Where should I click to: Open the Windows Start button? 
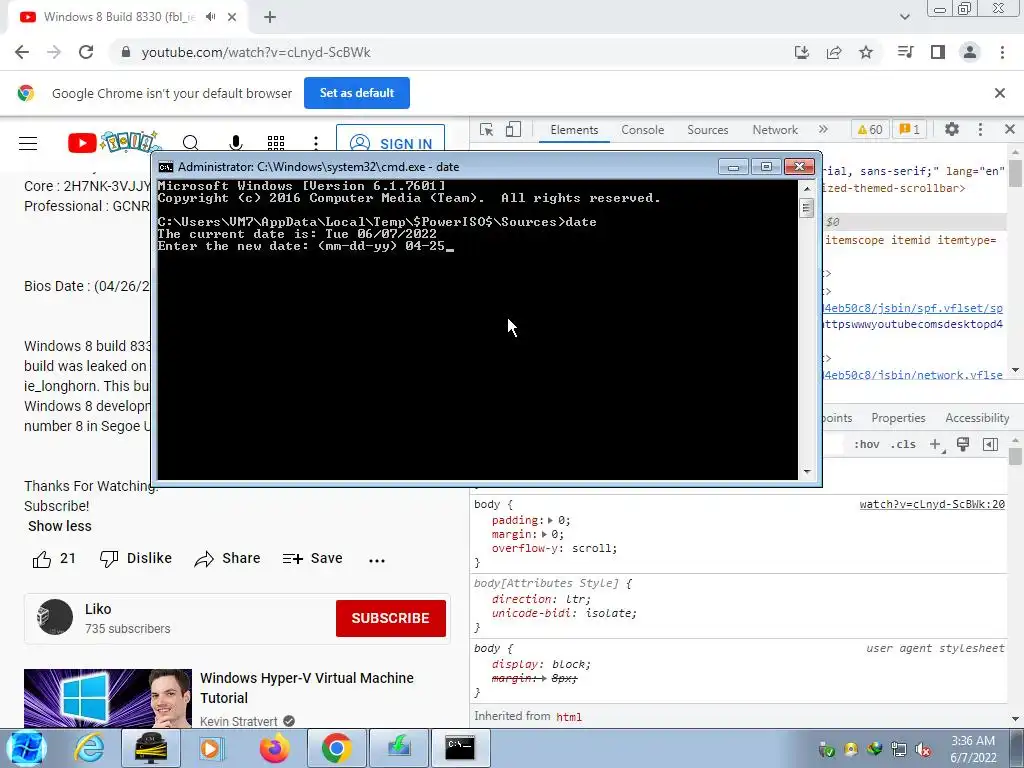(x=26, y=748)
